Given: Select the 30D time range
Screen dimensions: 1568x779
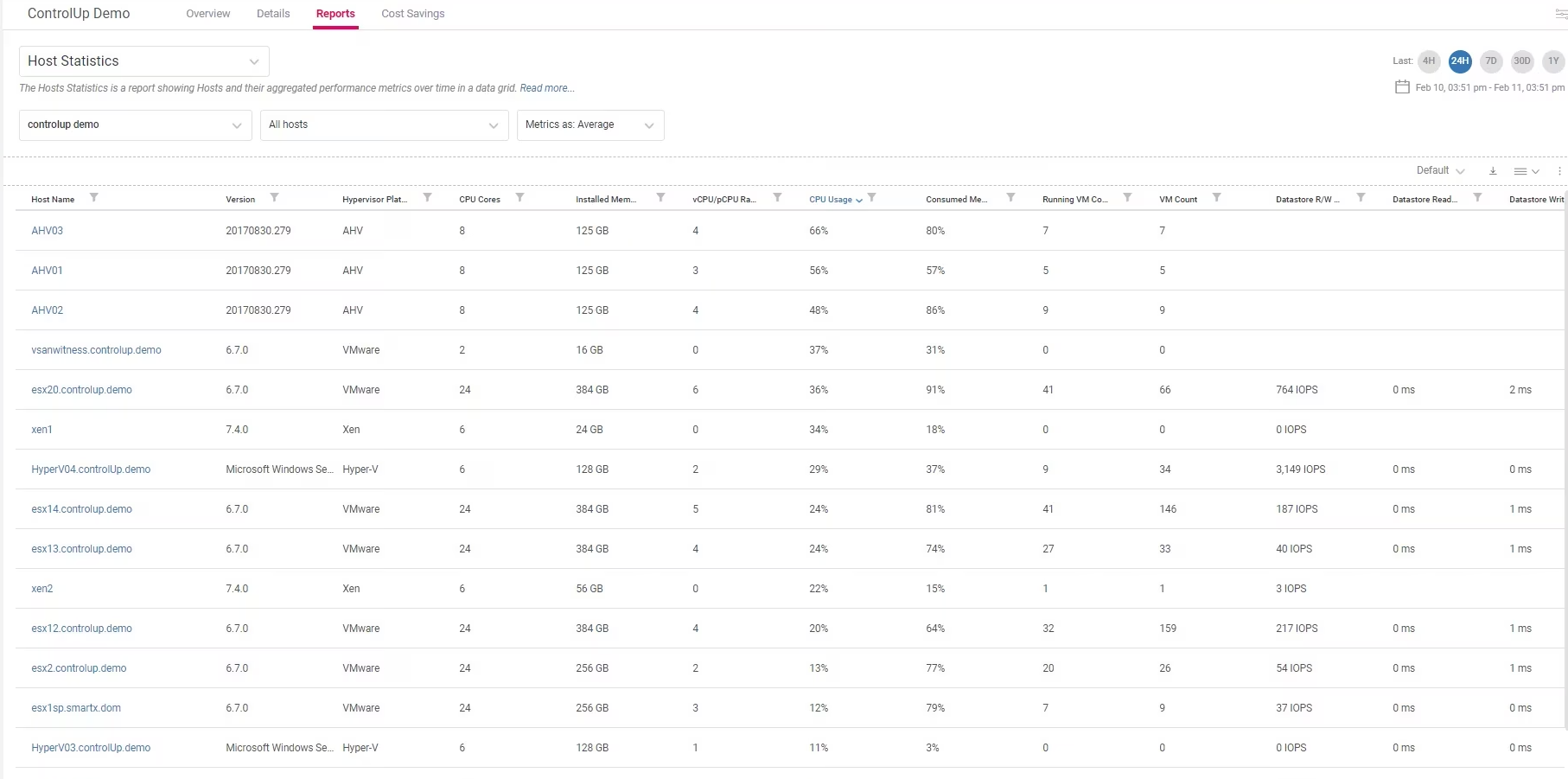Looking at the screenshot, I should coord(1522,61).
